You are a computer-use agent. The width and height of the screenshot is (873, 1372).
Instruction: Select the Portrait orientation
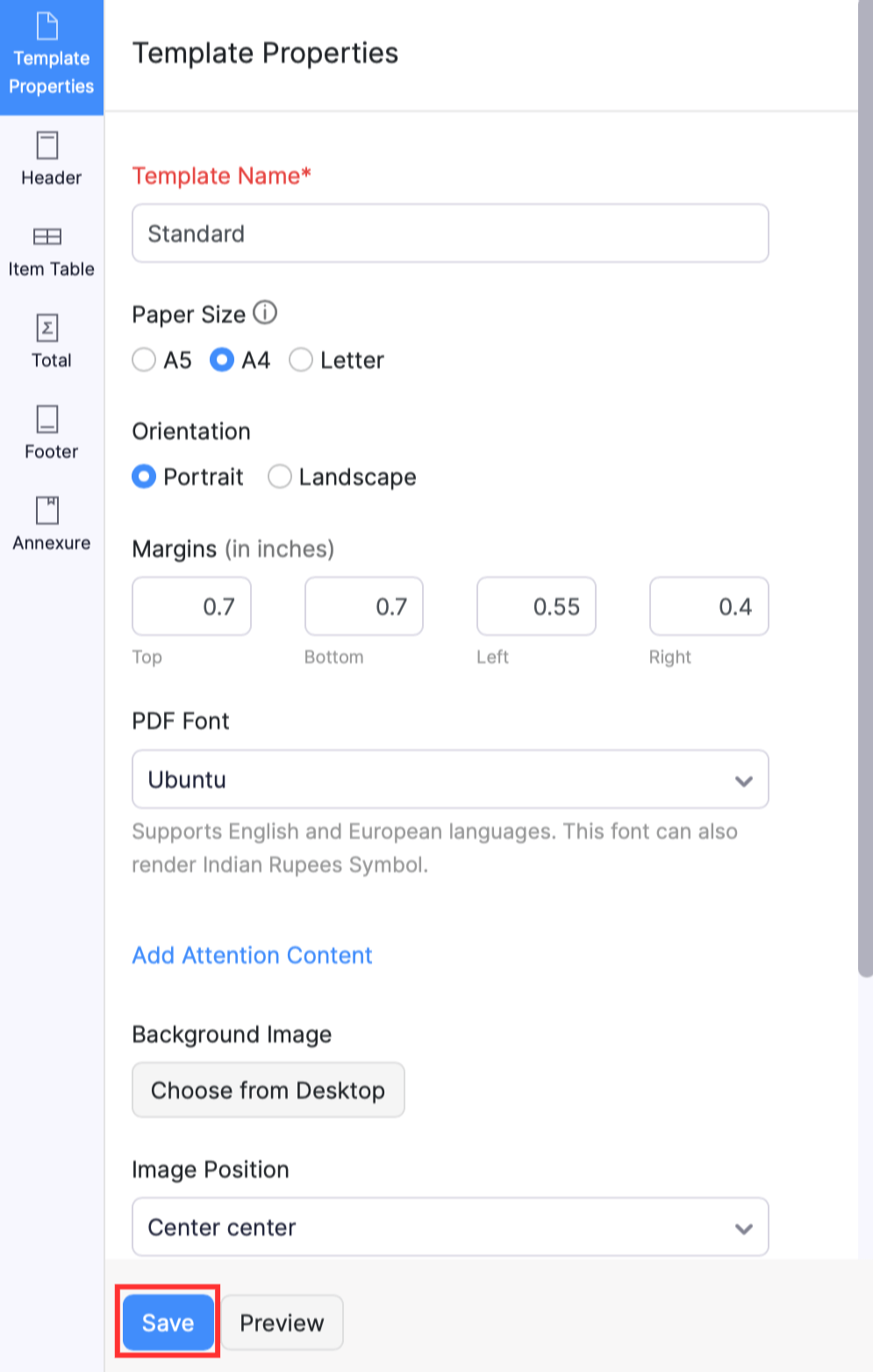144,477
